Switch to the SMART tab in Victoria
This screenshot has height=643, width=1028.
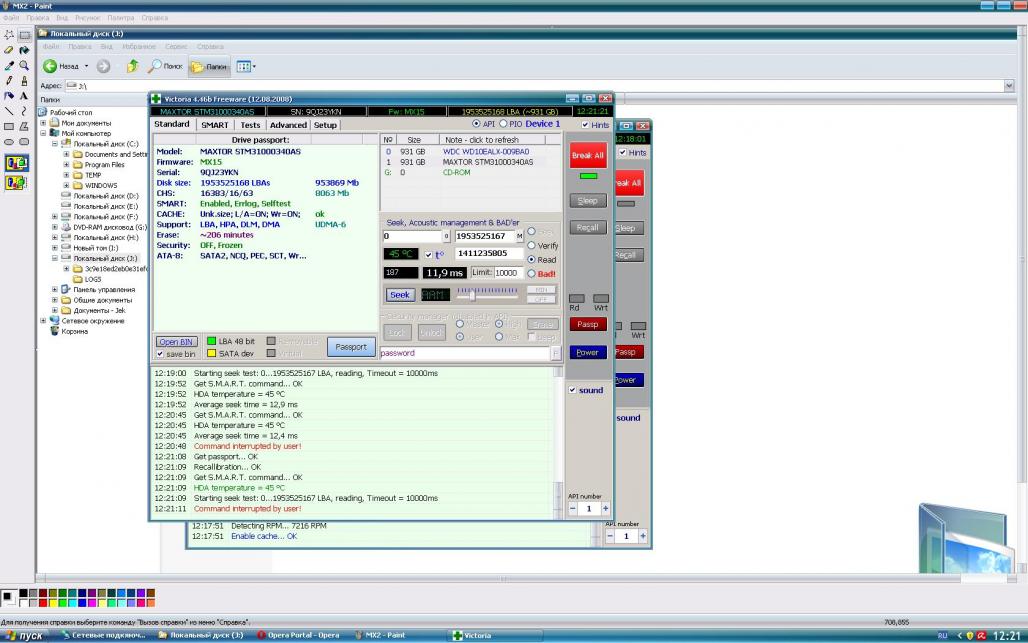click(x=215, y=125)
